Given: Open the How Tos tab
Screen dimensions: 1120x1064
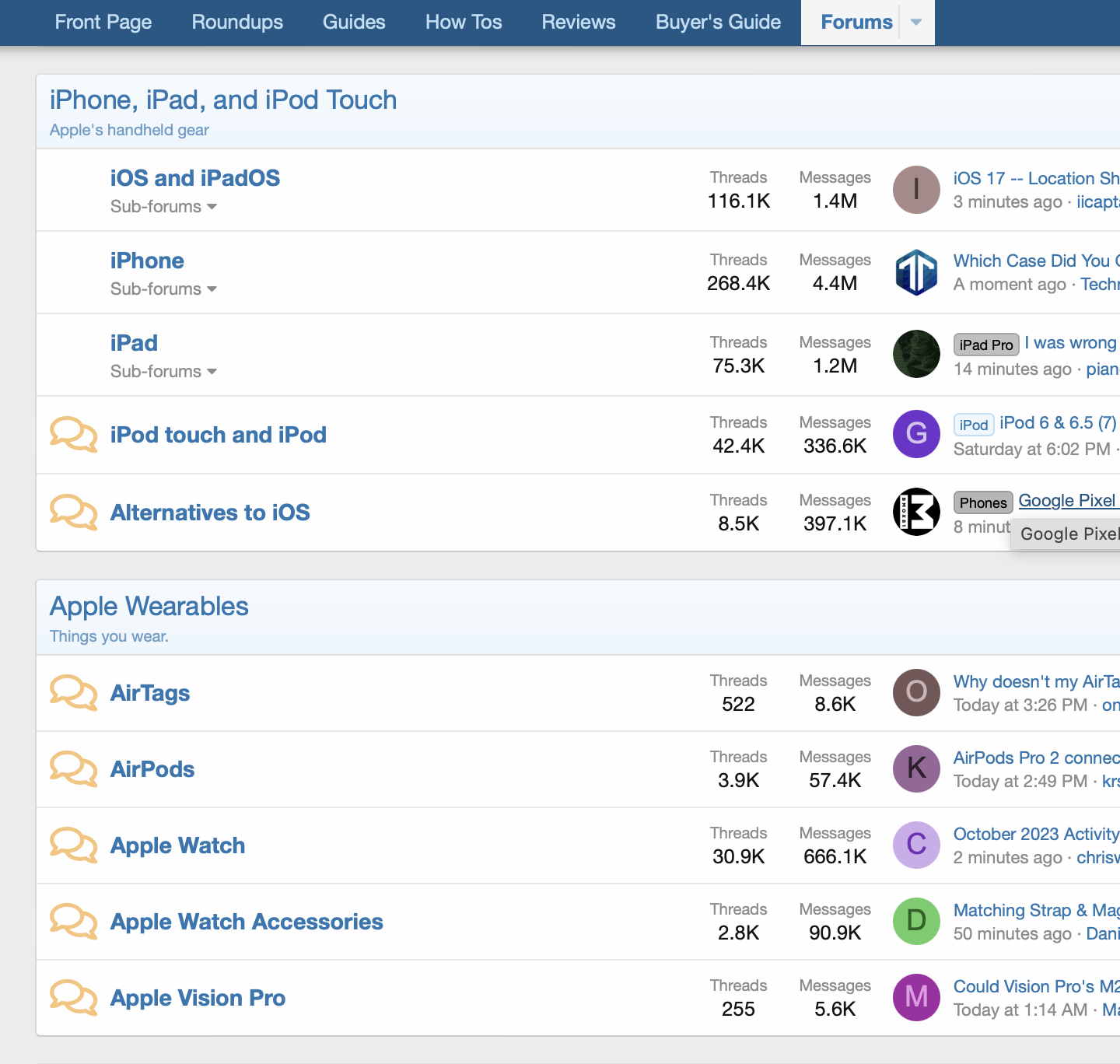Looking at the screenshot, I should tap(464, 23).
